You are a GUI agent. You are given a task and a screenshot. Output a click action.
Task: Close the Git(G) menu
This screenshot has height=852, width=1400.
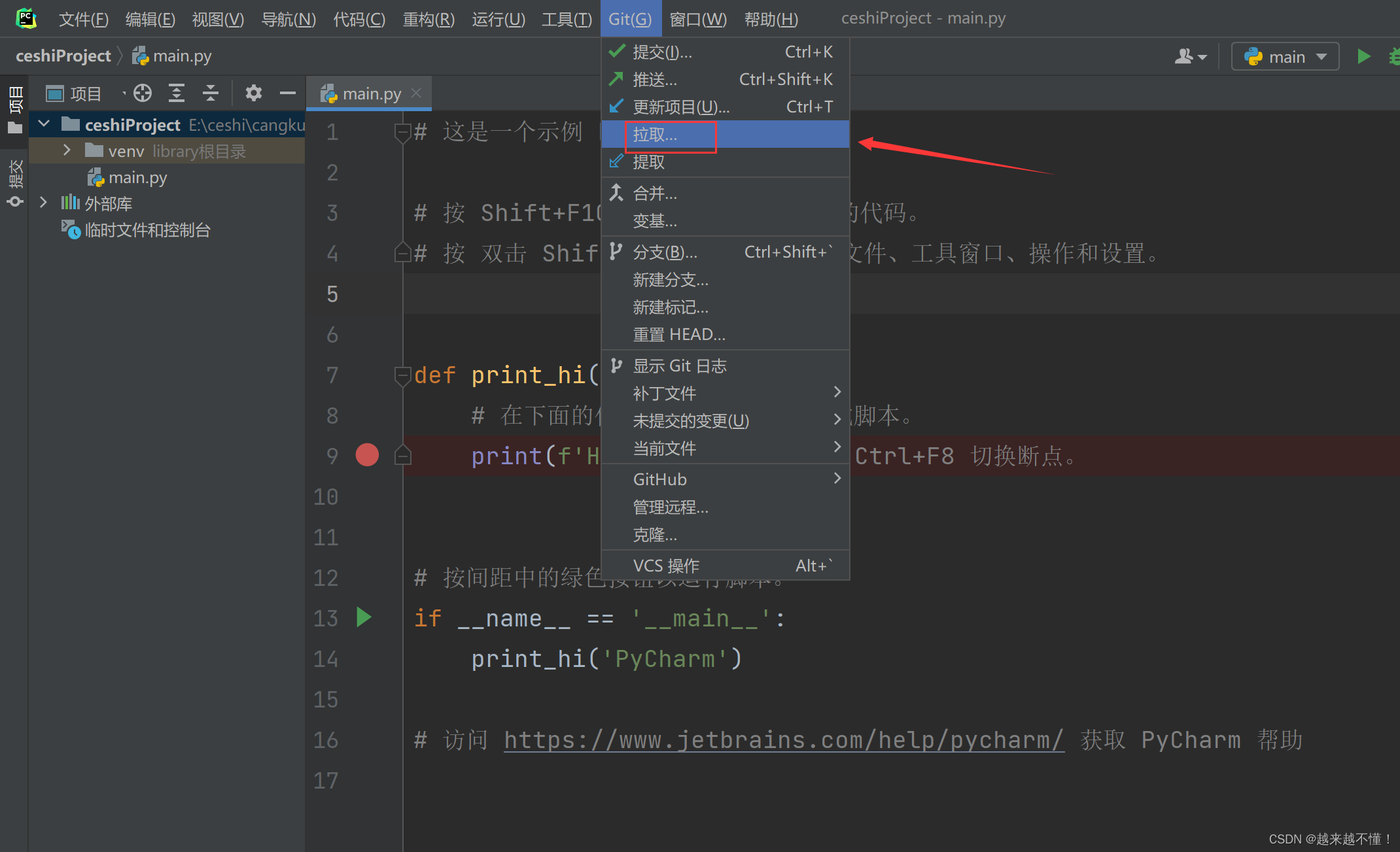(631, 19)
